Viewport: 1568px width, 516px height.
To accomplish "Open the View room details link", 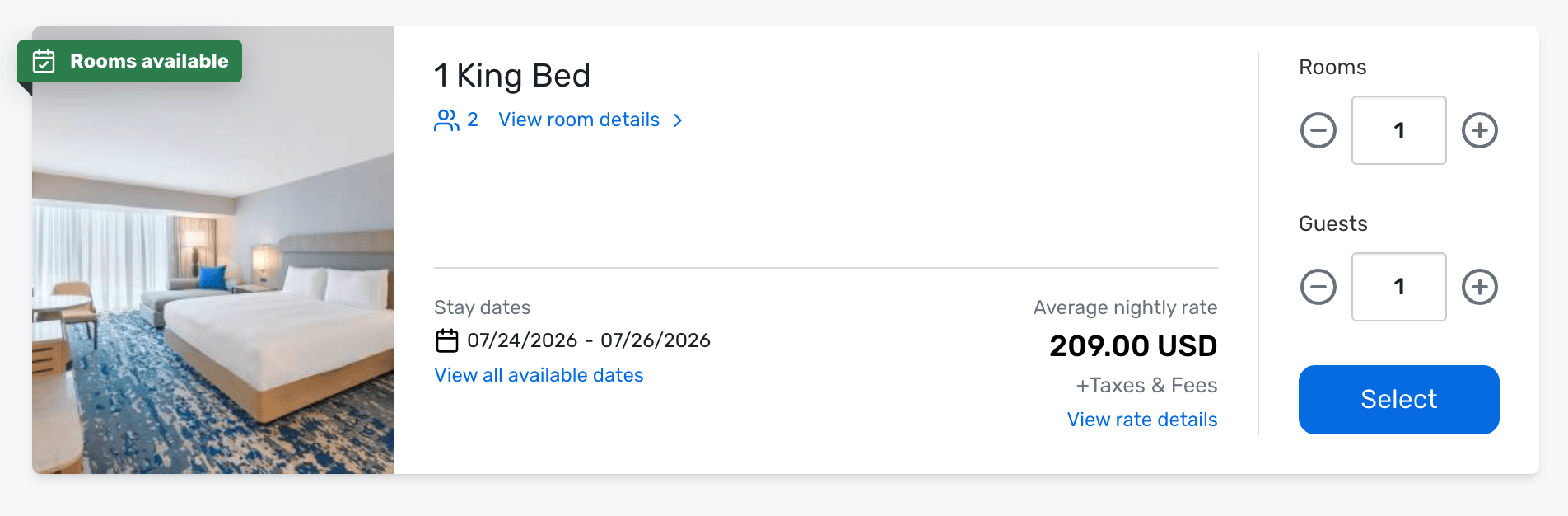I will tap(578, 120).
